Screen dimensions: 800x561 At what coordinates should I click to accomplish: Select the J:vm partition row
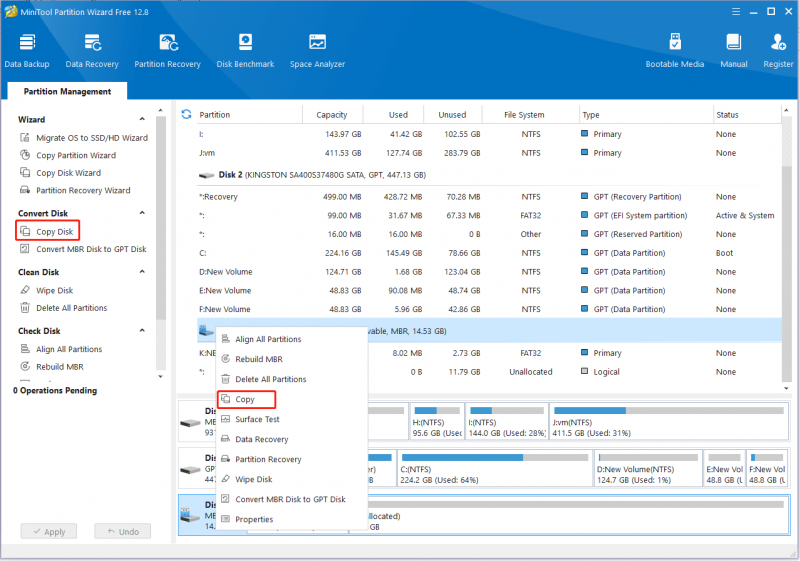pyautogui.click(x=489, y=153)
